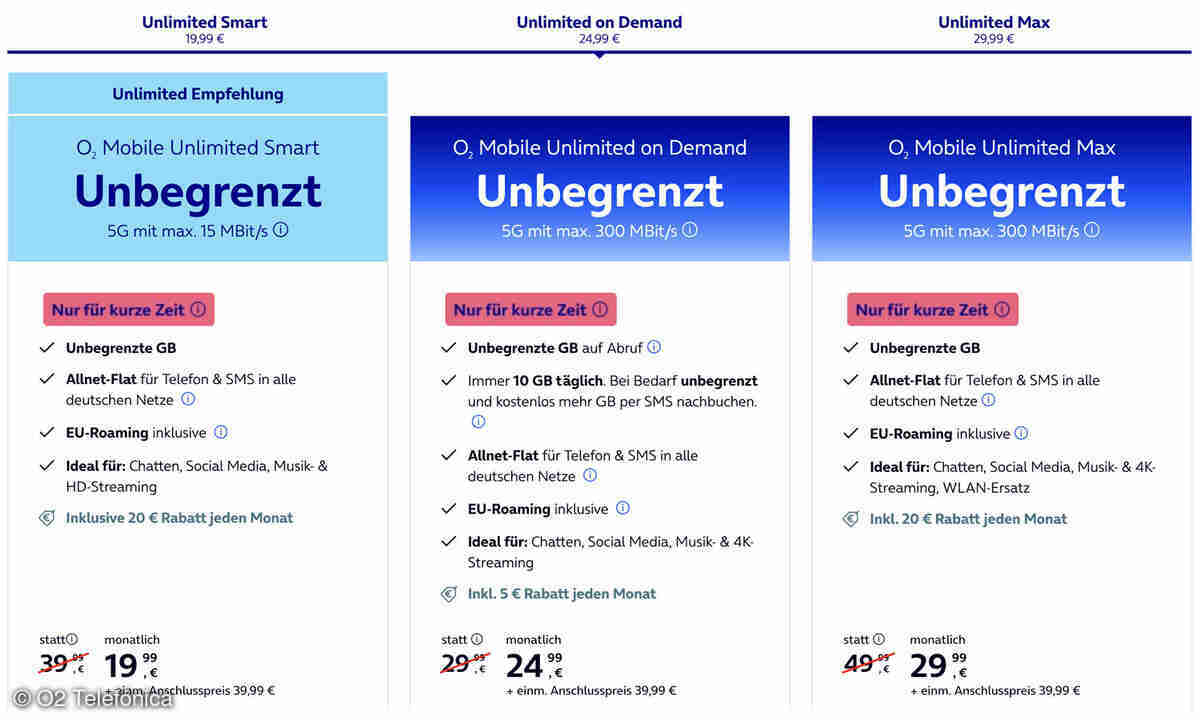This screenshot has width=1200, height=720.
Task: Show info icon next to 39,99 statt price
Action: tap(72, 639)
